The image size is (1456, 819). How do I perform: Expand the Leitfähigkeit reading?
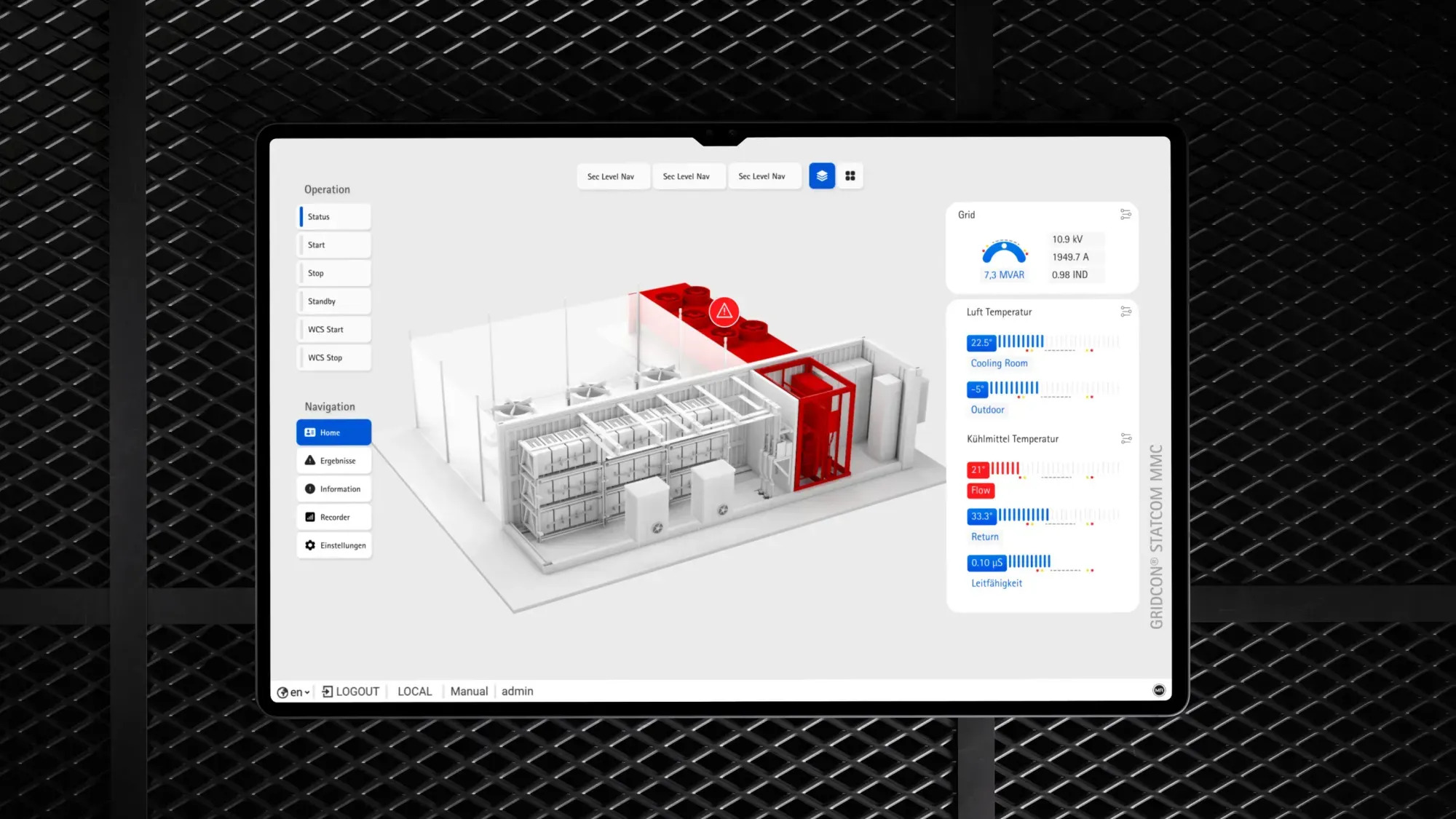[x=996, y=582]
